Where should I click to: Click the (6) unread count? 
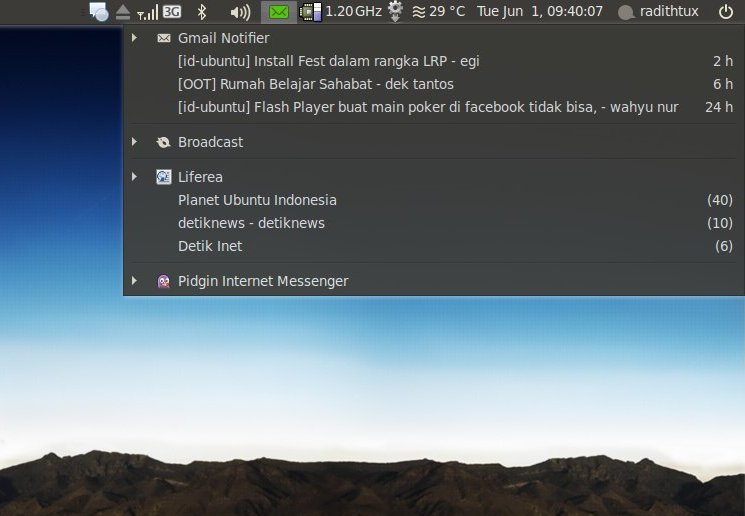tap(724, 246)
